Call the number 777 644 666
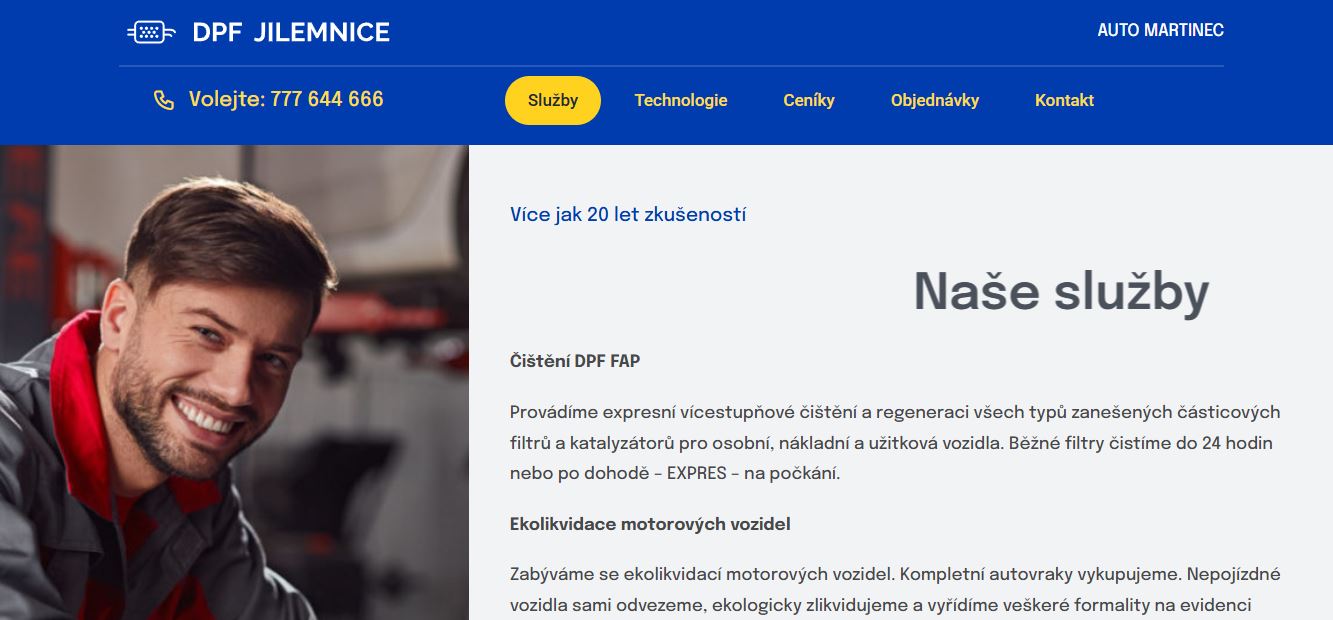The height and width of the screenshot is (620, 1333). click(327, 99)
